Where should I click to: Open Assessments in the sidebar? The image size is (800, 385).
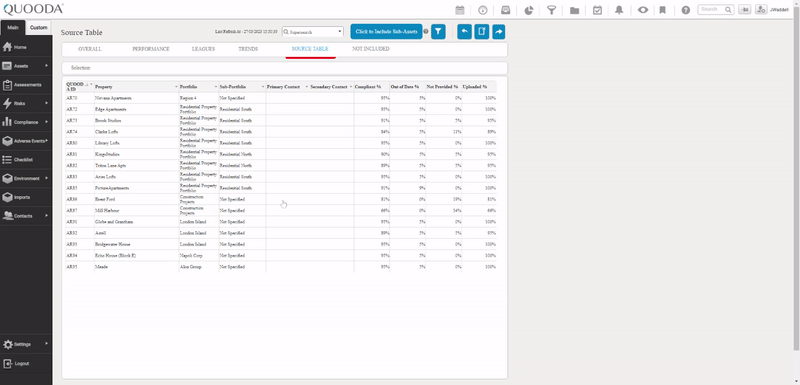point(26,85)
